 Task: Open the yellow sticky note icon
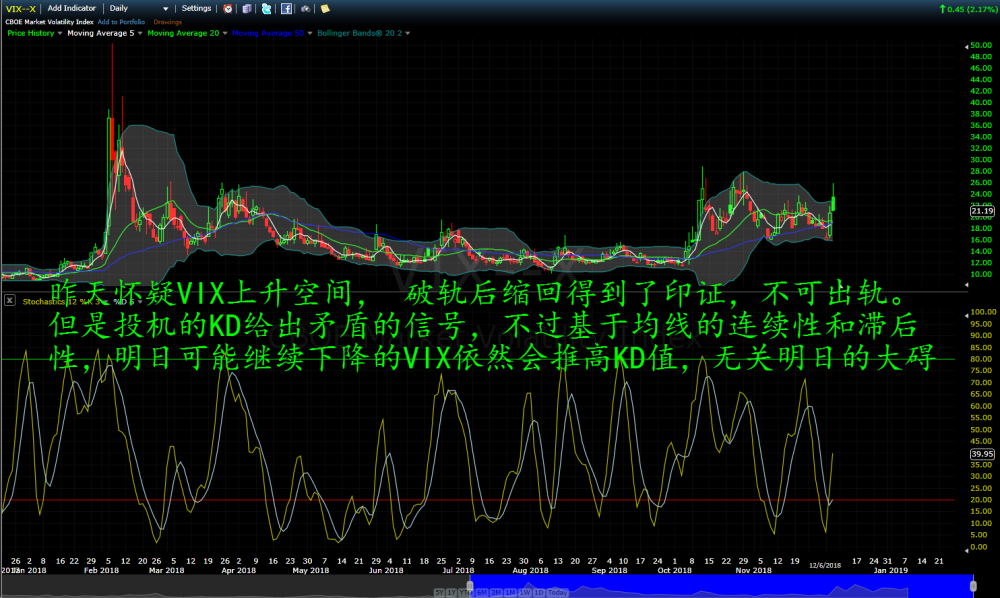[325, 8]
